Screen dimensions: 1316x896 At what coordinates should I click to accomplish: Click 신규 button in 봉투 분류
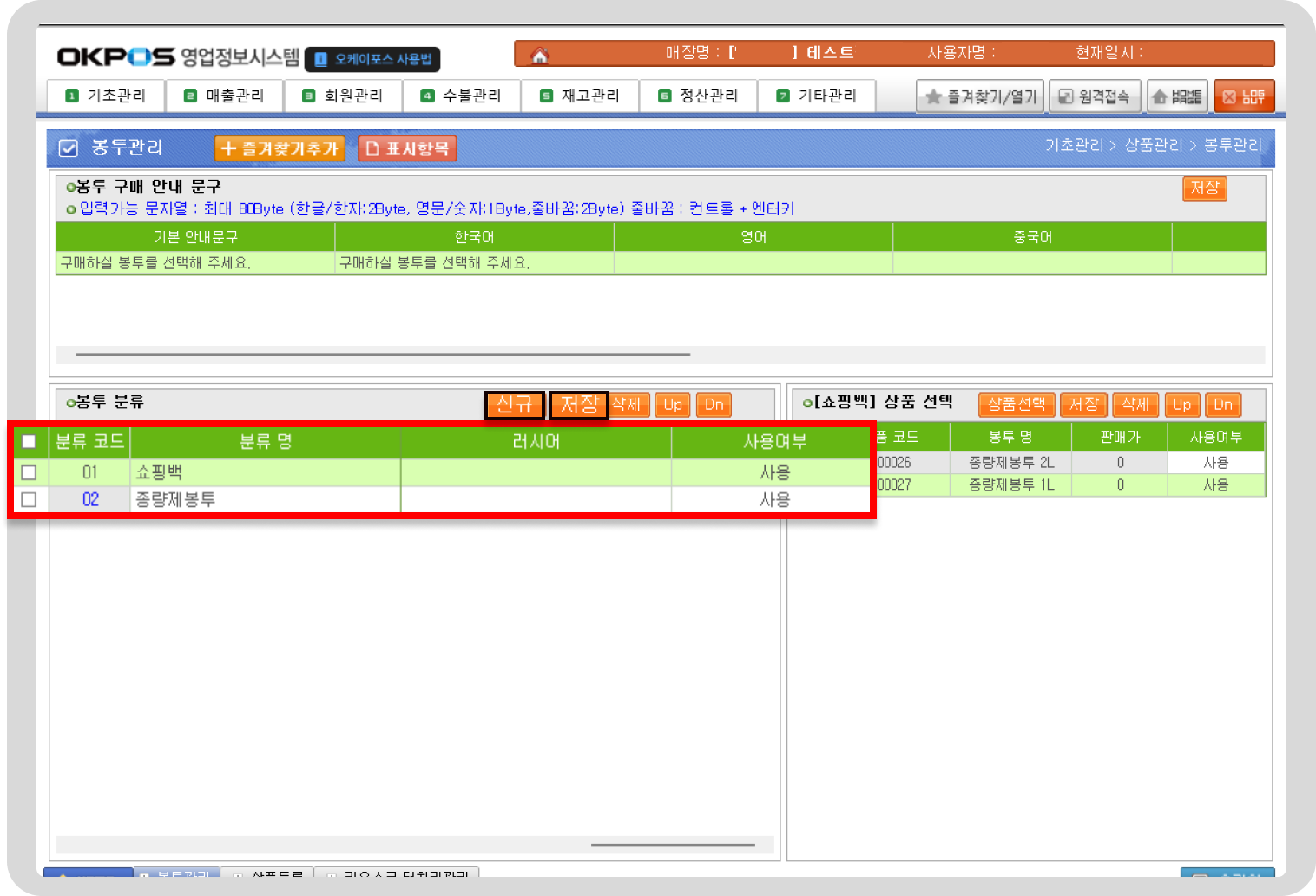click(514, 404)
